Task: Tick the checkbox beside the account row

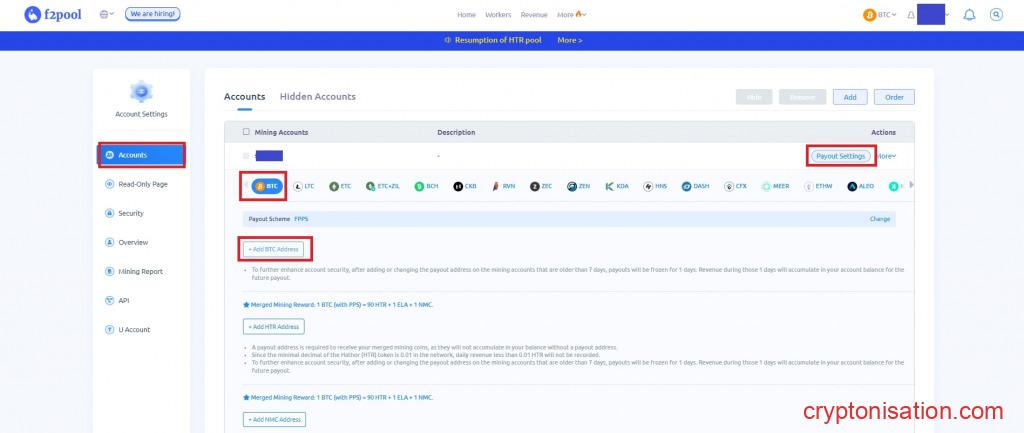Action: coord(246,156)
